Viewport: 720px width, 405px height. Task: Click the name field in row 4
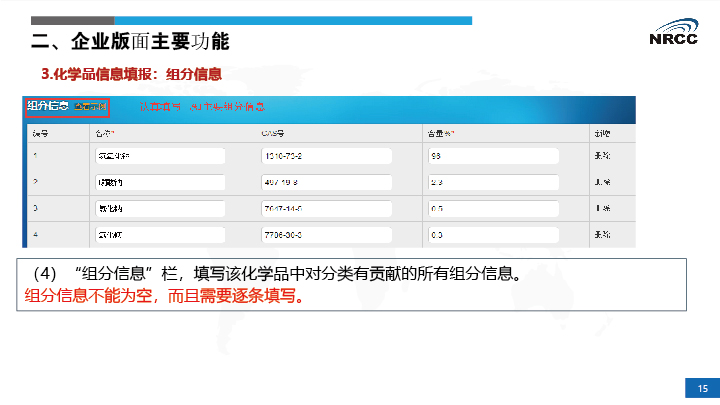point(160,235)
